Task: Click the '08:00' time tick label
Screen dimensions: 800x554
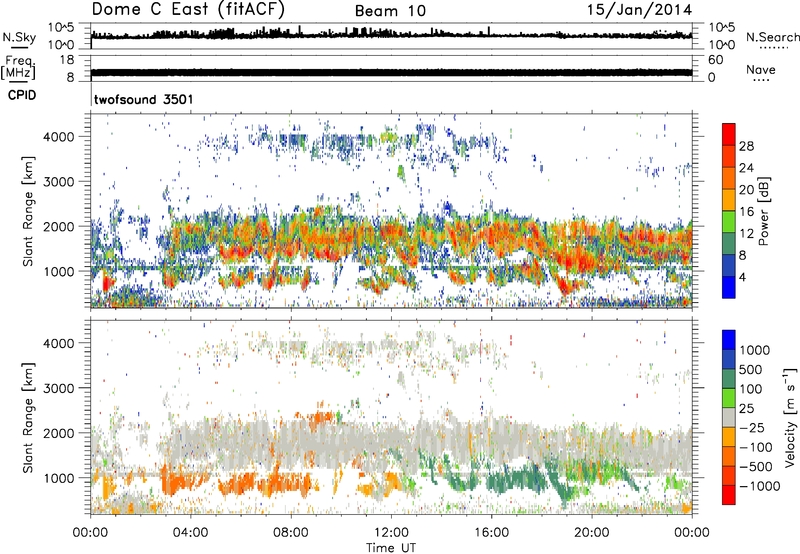Action: [291, 533]
